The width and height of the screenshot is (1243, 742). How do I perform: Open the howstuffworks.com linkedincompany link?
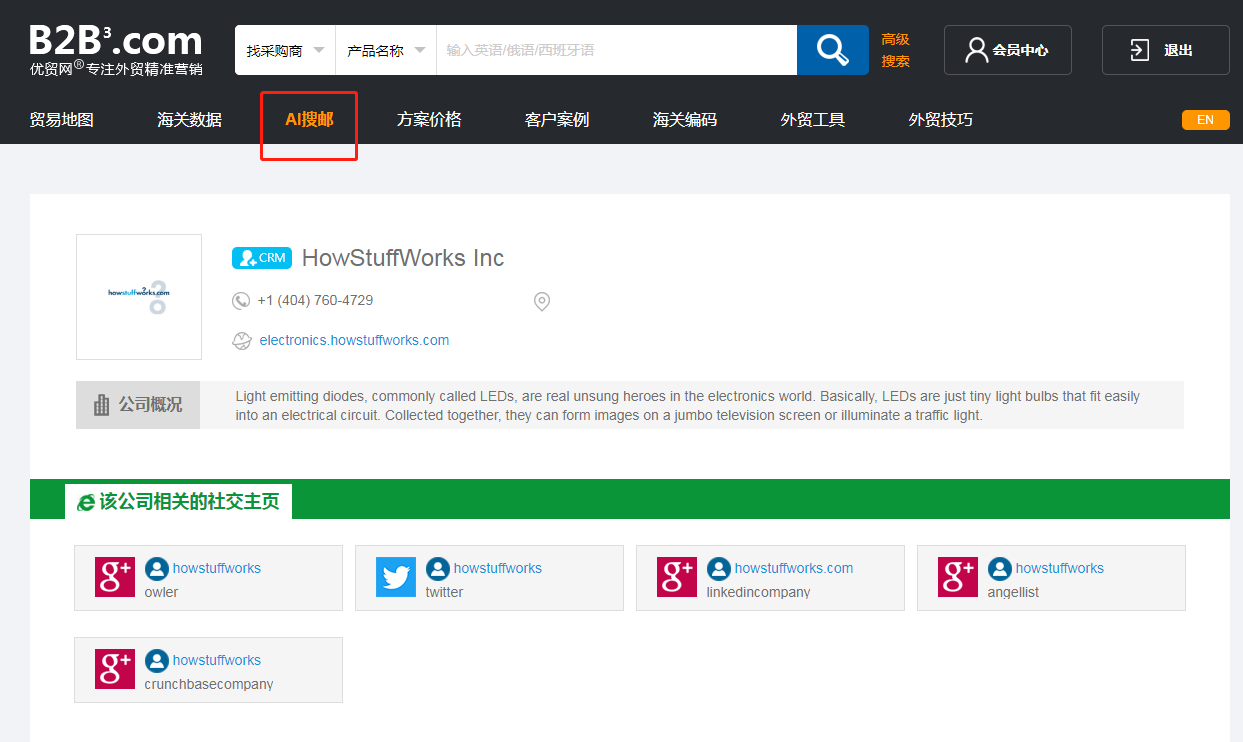(x=794, y=568)
